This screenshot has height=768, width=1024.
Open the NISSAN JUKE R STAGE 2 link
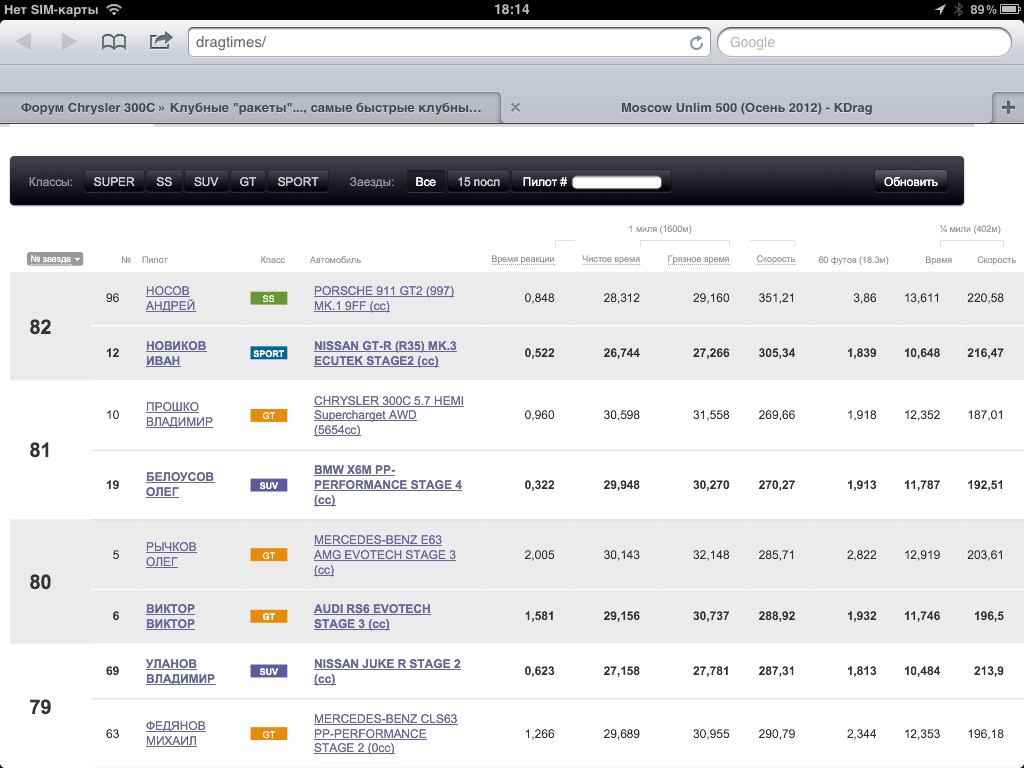[387, 671]
